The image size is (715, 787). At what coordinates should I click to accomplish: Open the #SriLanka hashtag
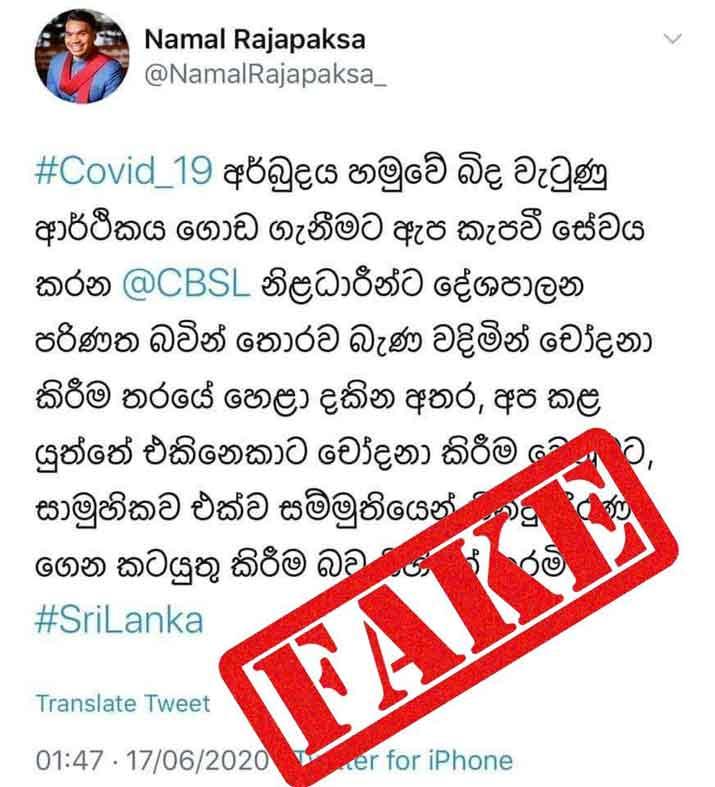coord(119,620)
